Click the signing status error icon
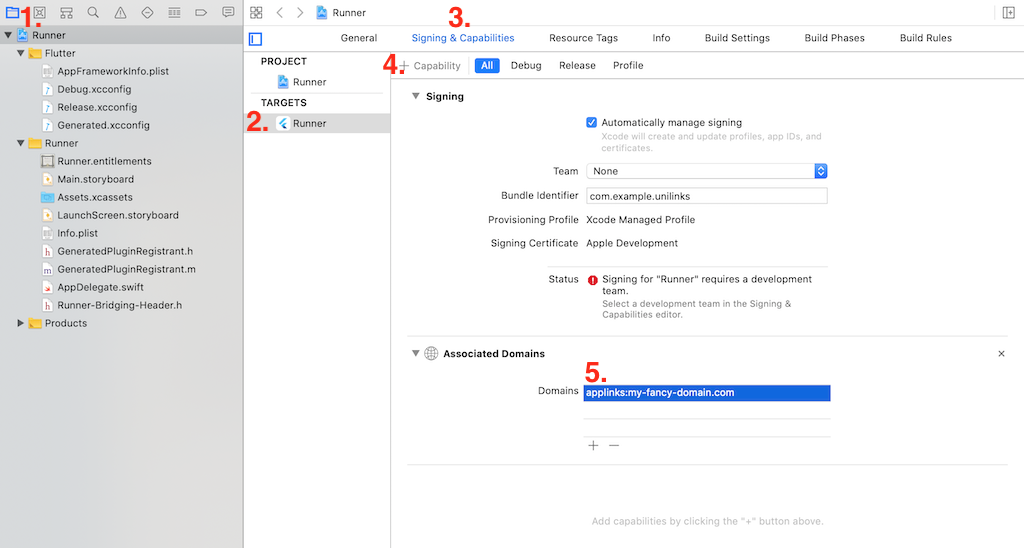This screenshot has width=1024, height=548. pyautogui.click(x=592, y=280)
